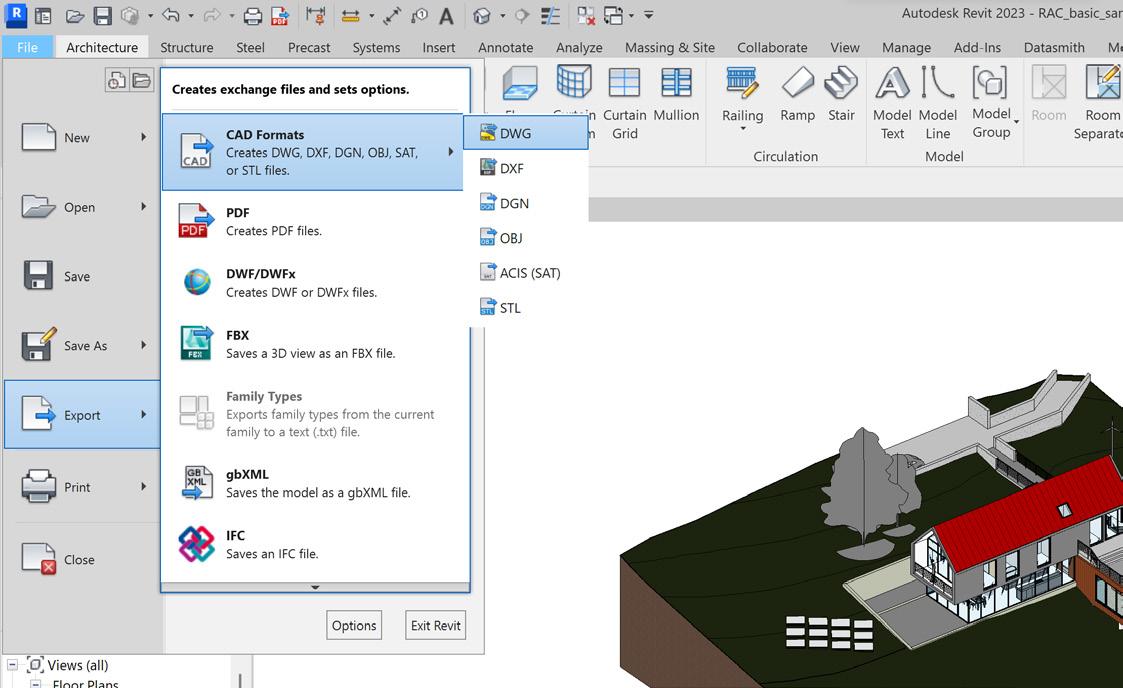The width and height of the screenshot is (1123, 688).
Task: Click the Synchronize and Modify Settings icon
Action: pyautogui.click(x=130, y=16)
